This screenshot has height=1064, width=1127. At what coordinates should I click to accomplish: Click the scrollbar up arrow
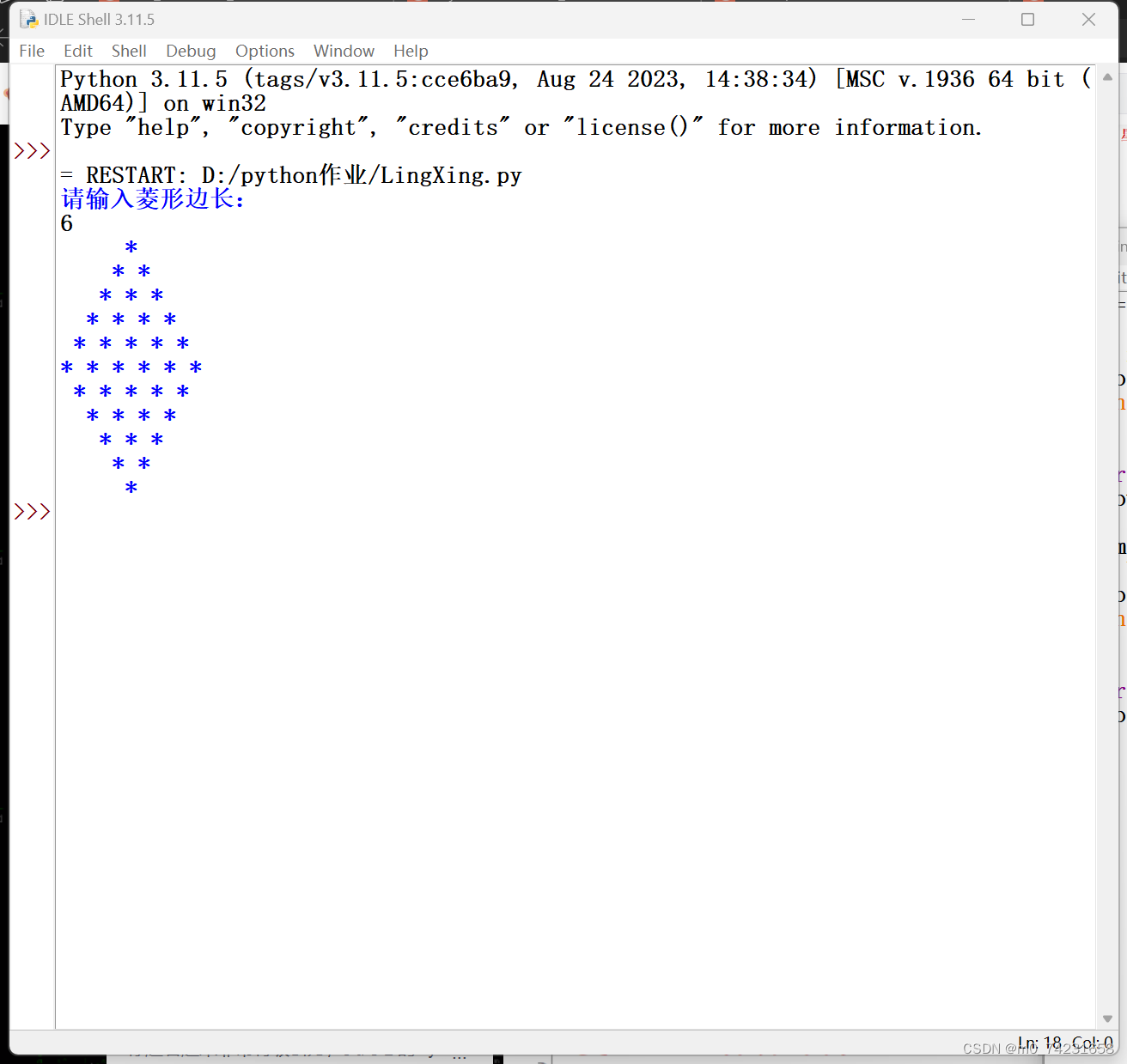(x=1107, y=77)
